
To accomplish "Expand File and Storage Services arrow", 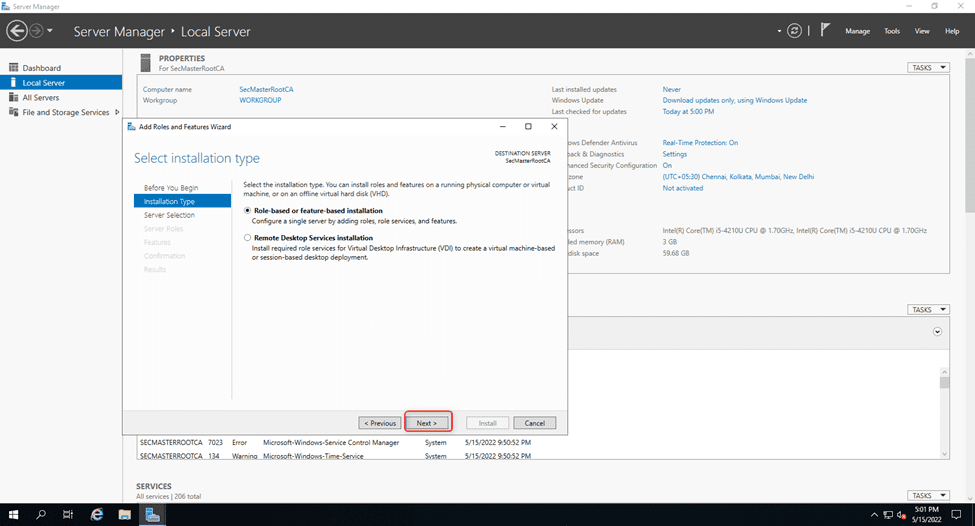I will [x=117, y=113].
